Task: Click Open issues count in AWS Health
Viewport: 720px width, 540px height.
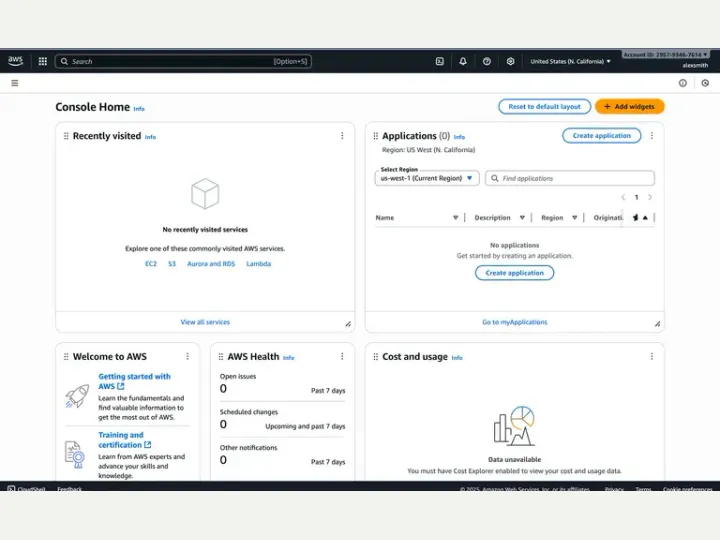Action: [223, 388]
